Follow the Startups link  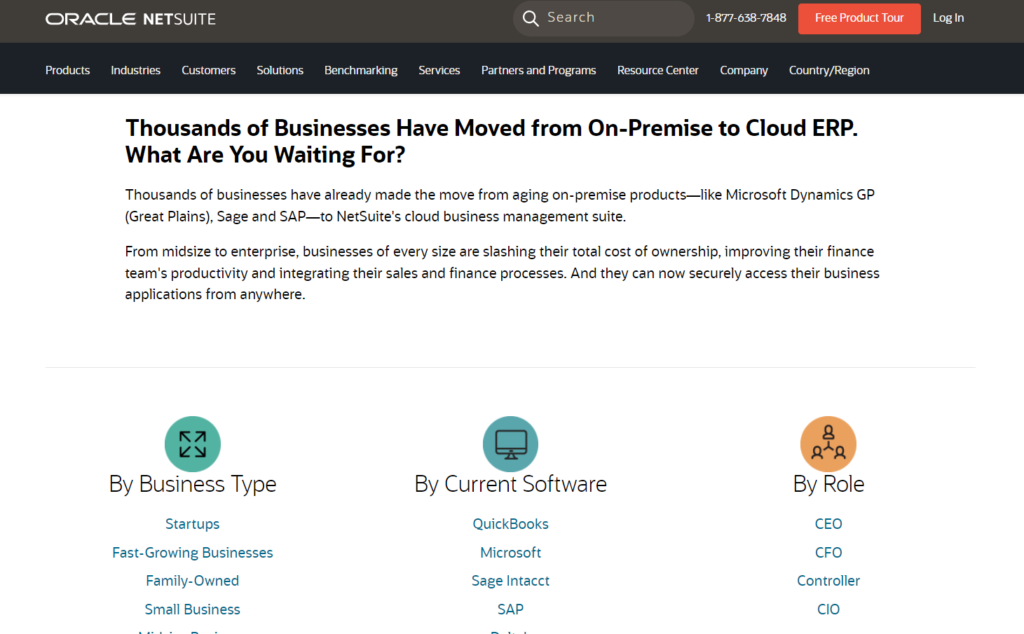click(192, 524)
